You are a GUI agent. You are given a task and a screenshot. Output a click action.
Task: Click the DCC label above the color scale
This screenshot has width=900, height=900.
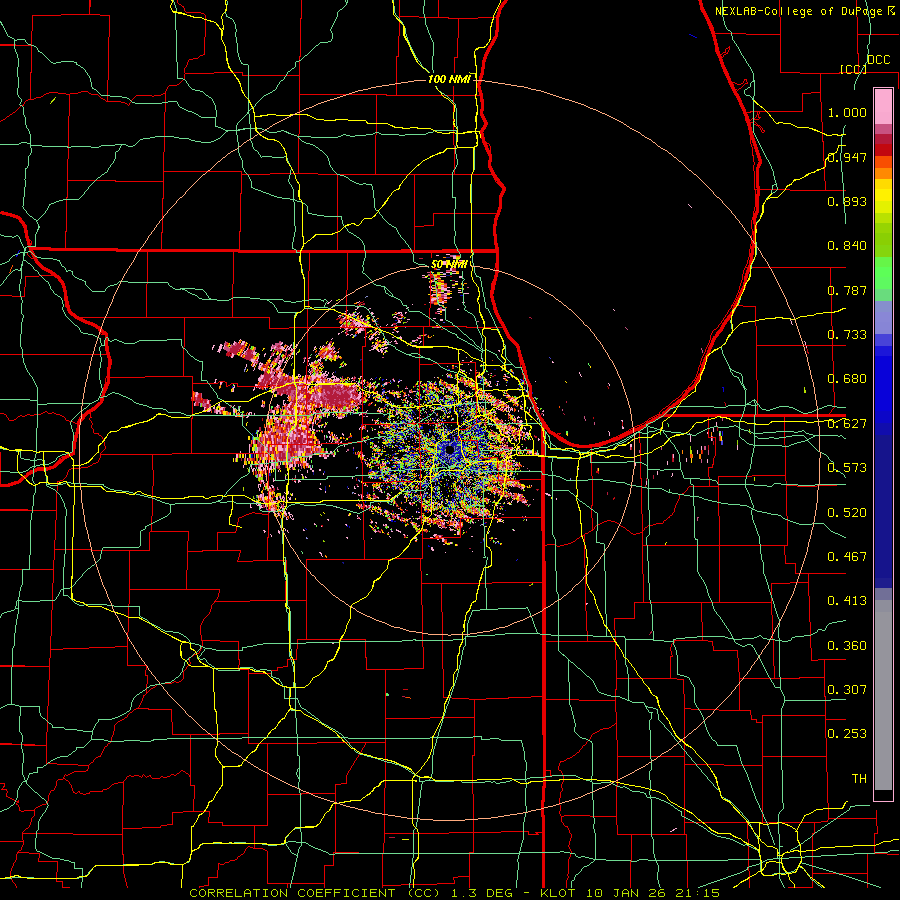click(878, 60)
